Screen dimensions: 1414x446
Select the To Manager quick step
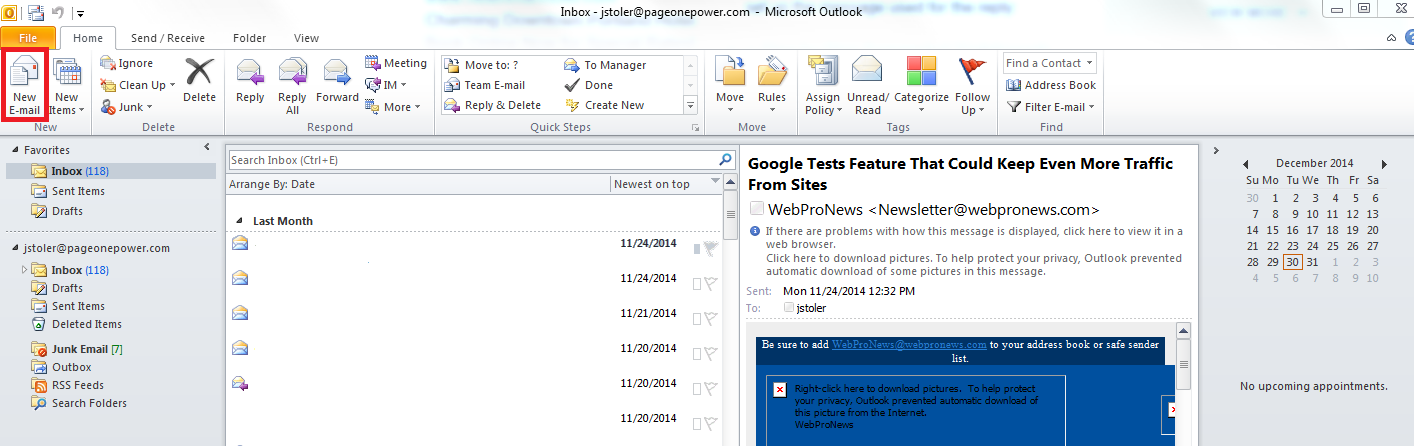[605, 65]
